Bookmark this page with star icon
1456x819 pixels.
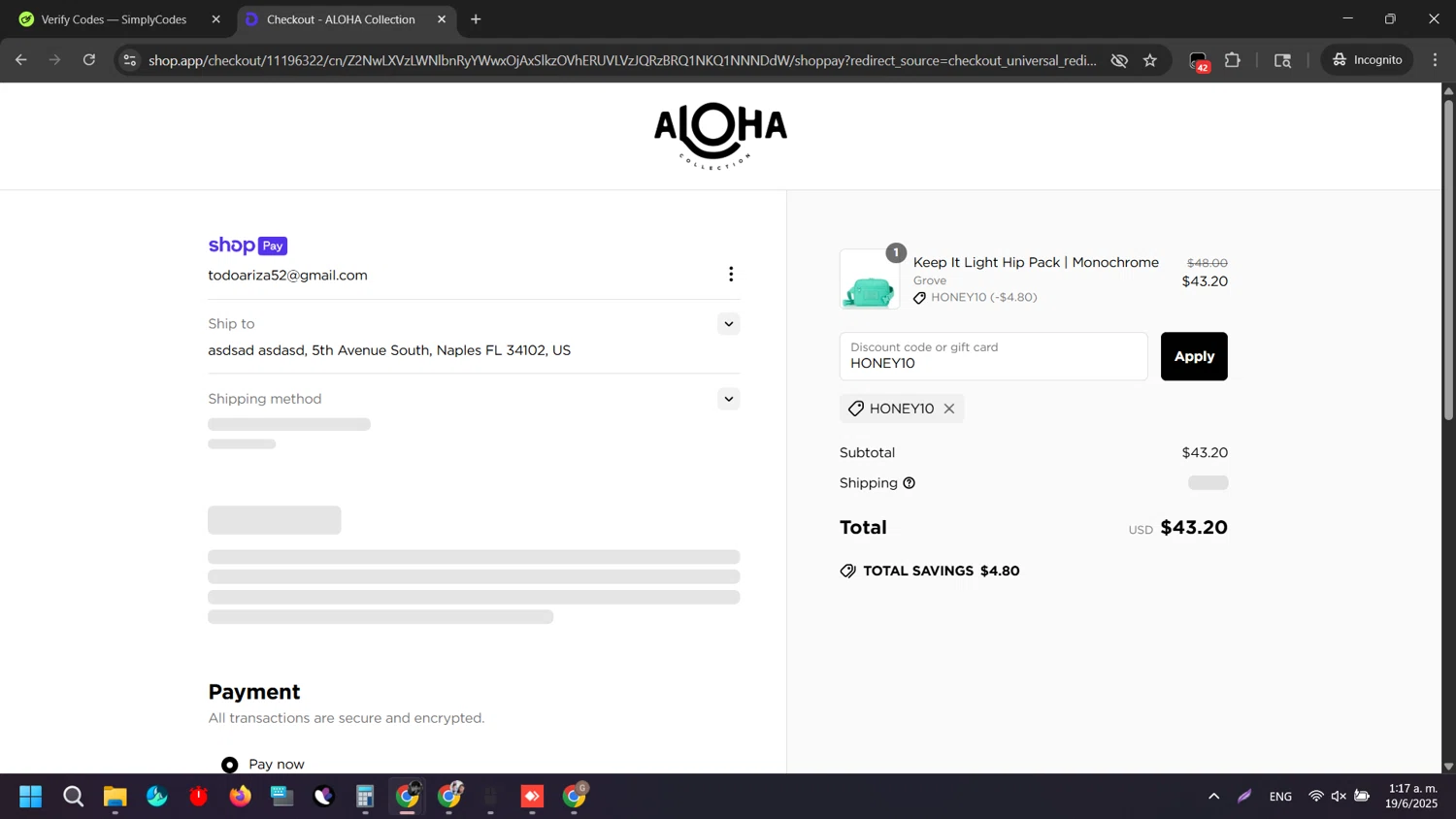[x=1150, y=60]
